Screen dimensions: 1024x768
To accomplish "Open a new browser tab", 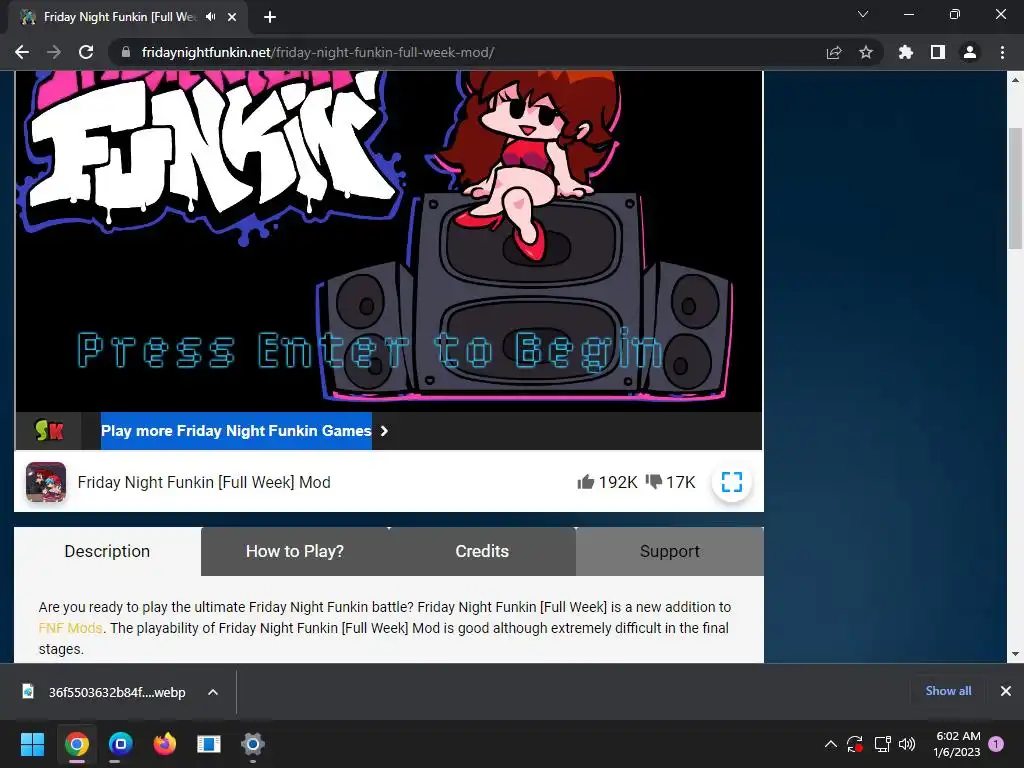I will click(270, 17).
